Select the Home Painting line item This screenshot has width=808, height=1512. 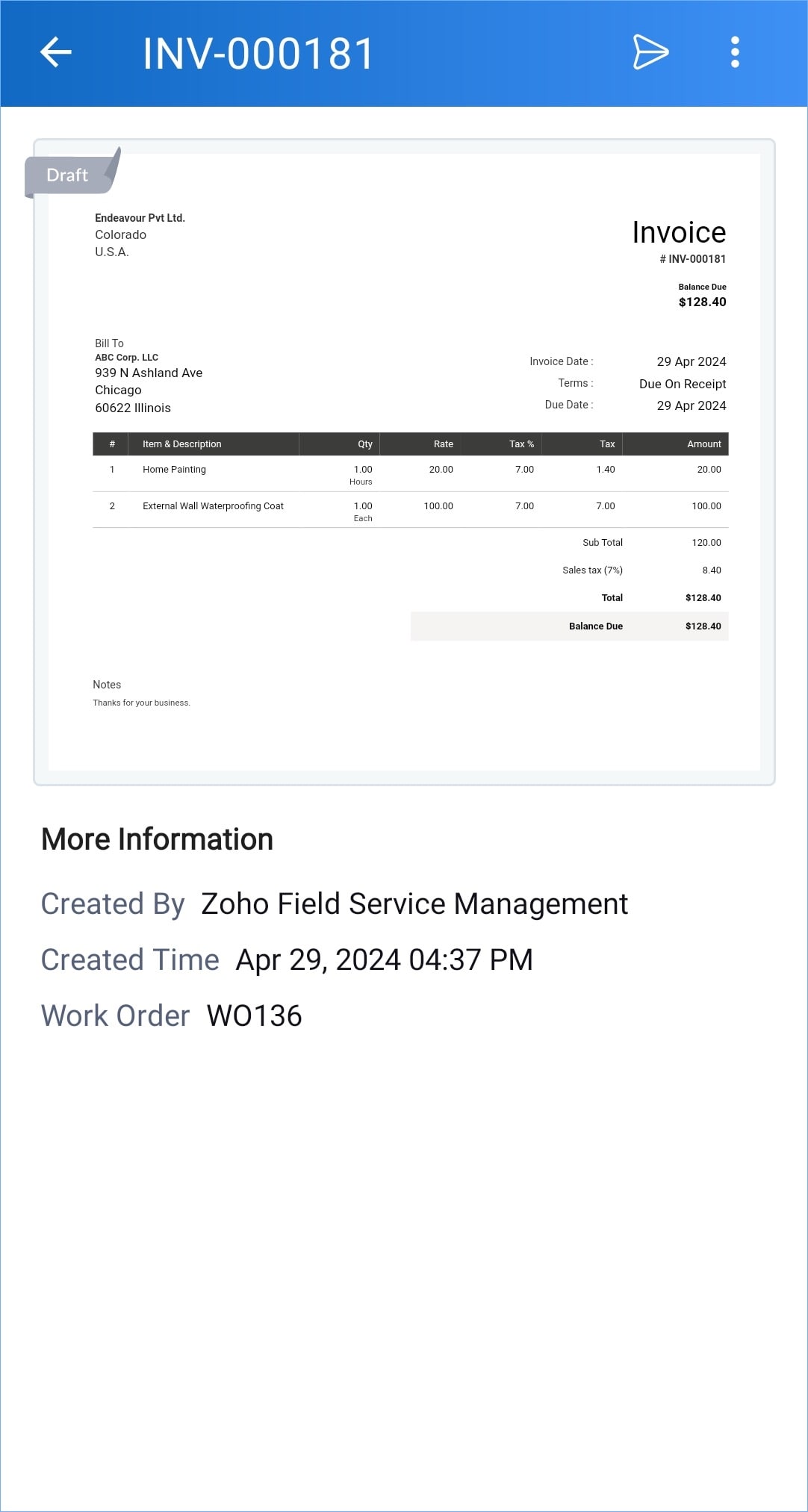[x=174, y=470]
